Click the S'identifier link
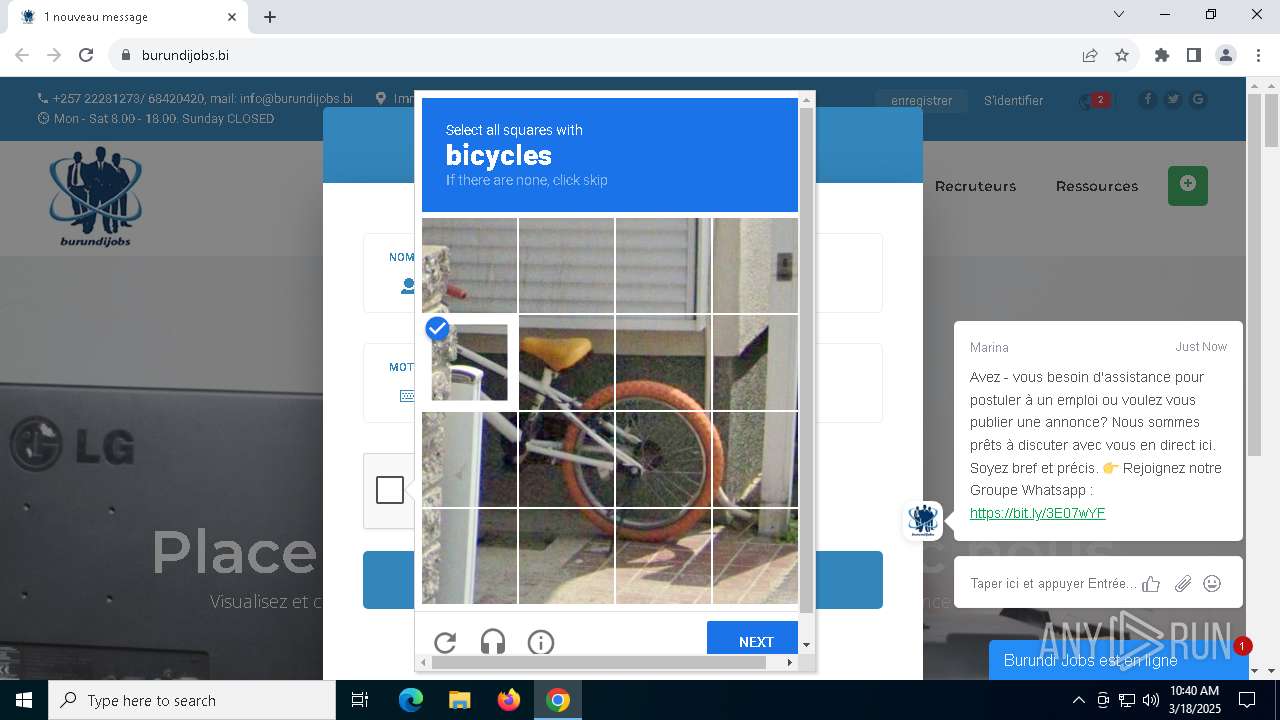Image resolution: width=1280 pixels, height=720 pixels. pyautogui.click(x=1013, y=100)
